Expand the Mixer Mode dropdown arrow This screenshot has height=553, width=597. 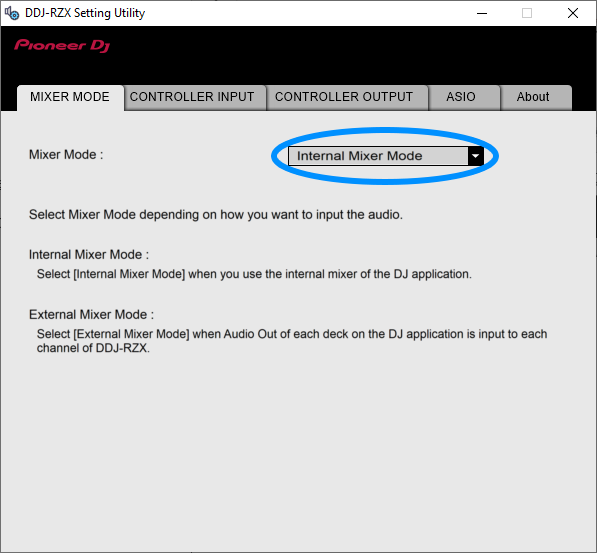pyautogui.click(x=476, y=156)
